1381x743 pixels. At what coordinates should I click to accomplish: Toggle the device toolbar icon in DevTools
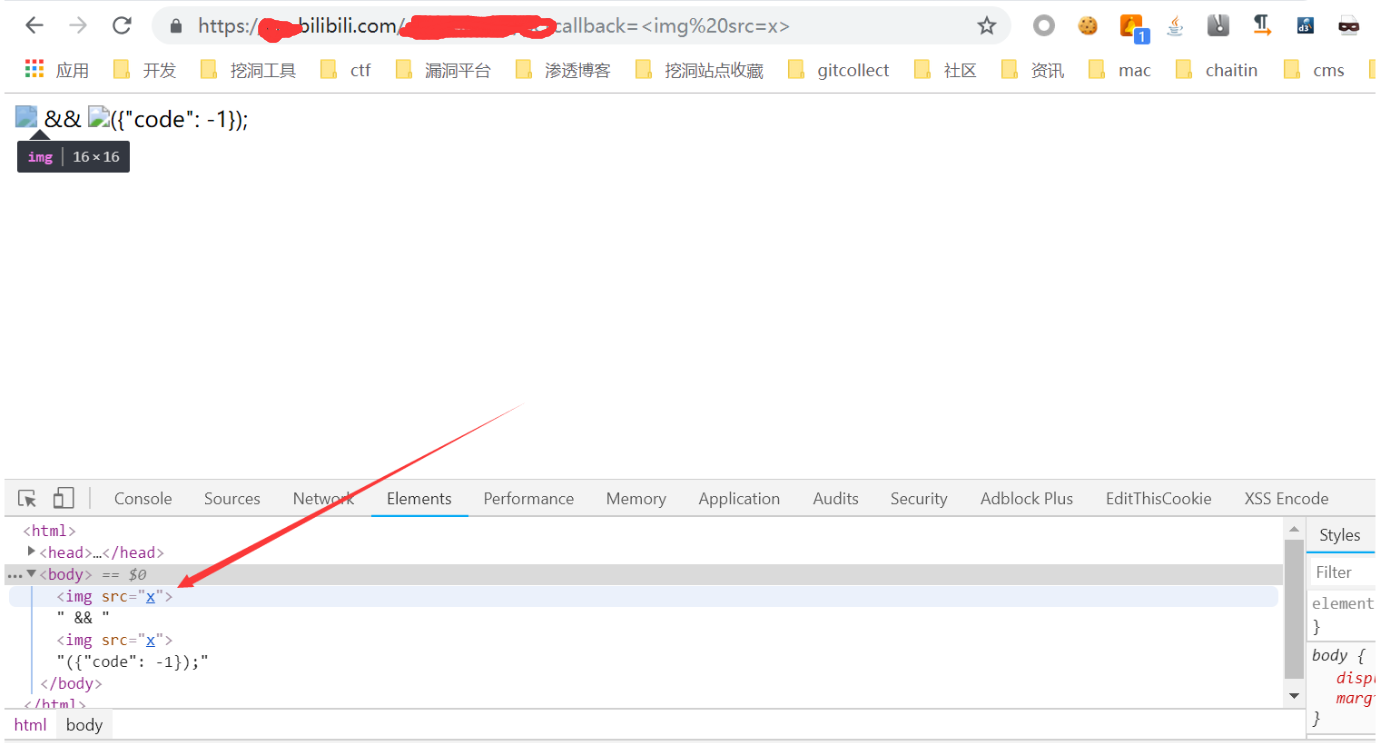pos(63,498)
